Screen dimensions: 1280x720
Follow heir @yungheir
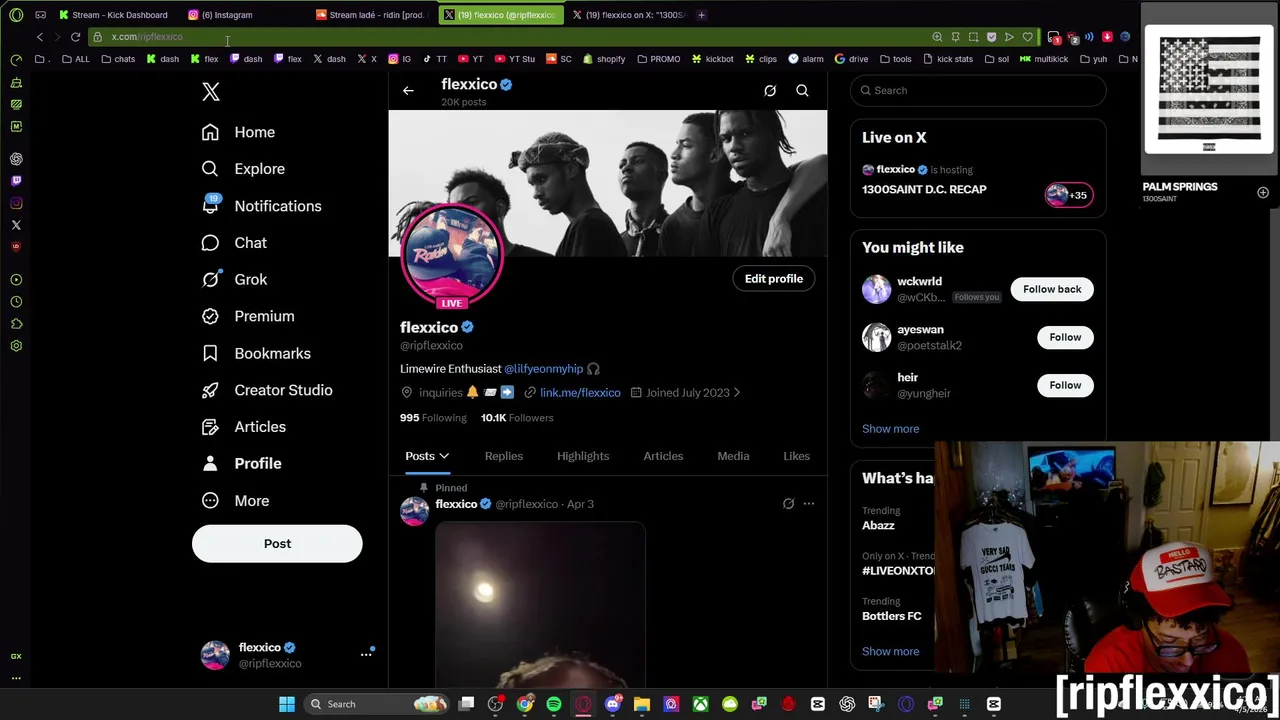pyautogui.click(x=1065, y=385)
